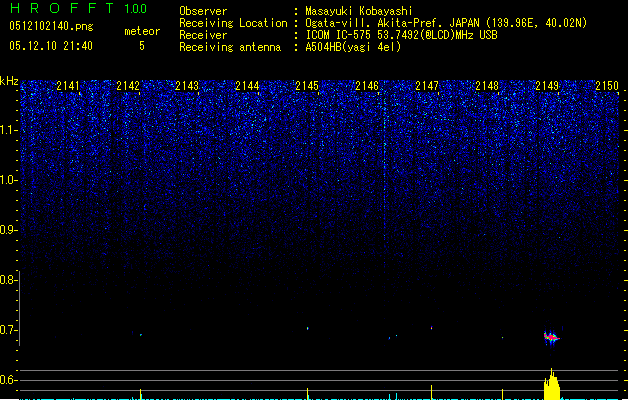Click the HROFFT 1.0.0 title text
Image resolution: width=629 pixels, height=400 pixels.
[x=79, y=8]
